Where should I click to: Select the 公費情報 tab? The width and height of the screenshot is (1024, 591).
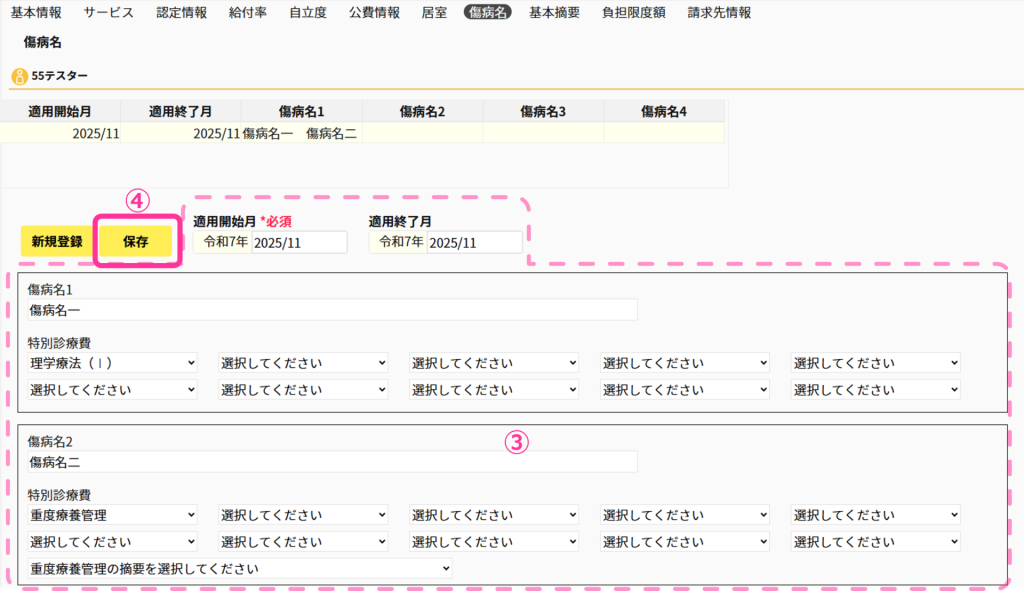374,13
